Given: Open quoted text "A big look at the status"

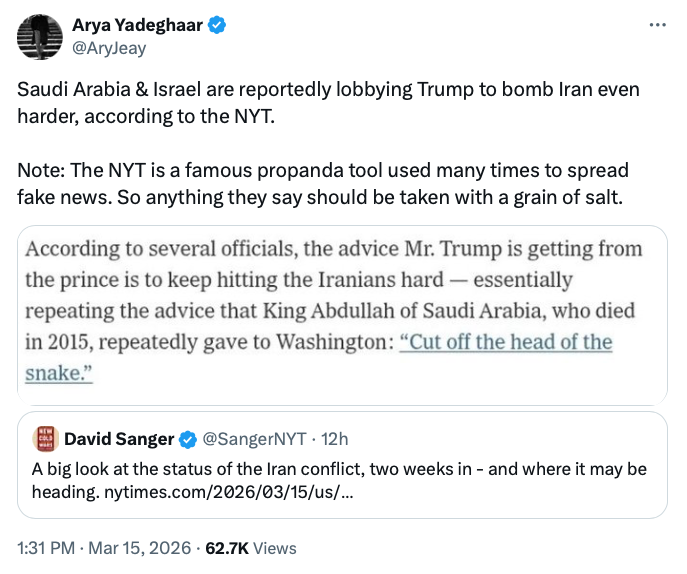Looking at the screenshot, I should [340, 469].
